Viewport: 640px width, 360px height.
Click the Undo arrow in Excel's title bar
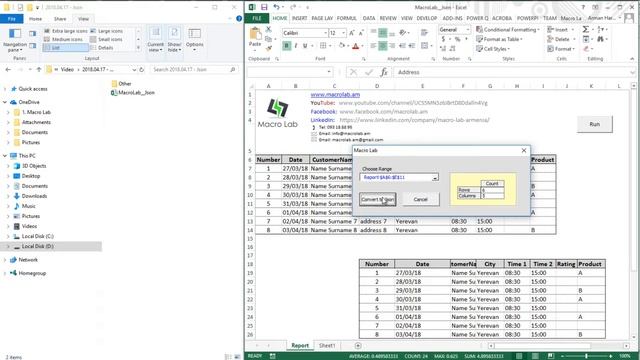point(277,7)
